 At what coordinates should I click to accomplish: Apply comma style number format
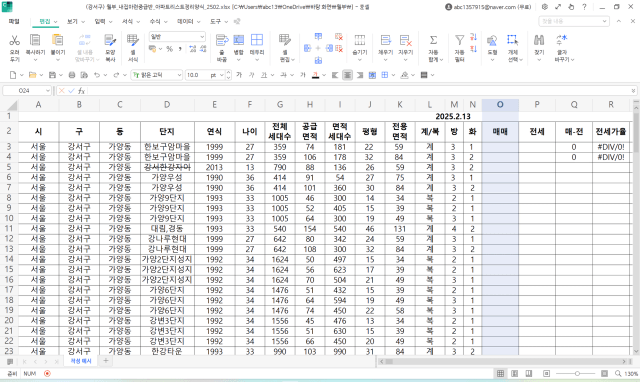point(180,49)
